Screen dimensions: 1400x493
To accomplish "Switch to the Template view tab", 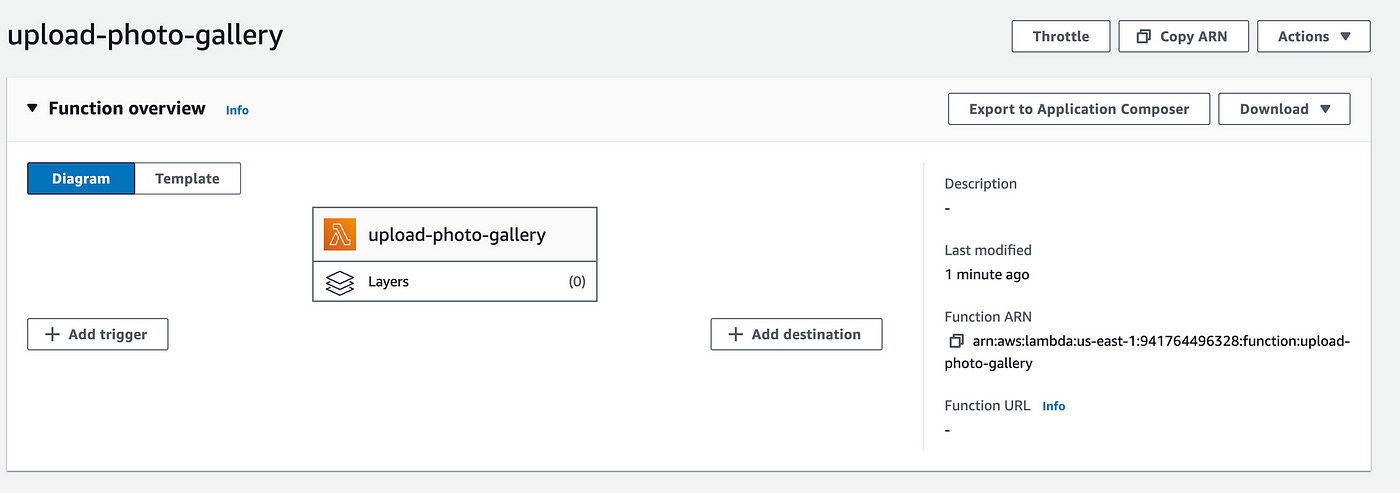I will click(187, 179).
